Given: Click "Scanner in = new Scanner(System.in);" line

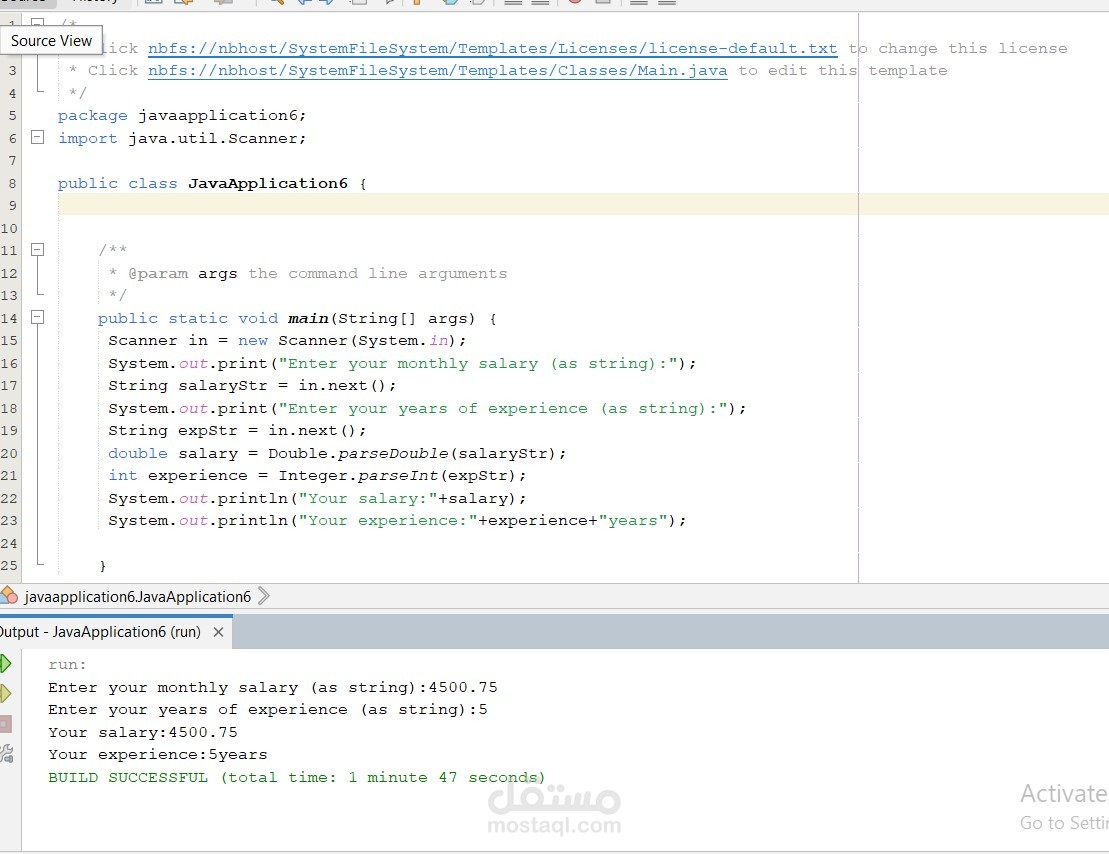Looking at the screenshot, I should [287, 340].
